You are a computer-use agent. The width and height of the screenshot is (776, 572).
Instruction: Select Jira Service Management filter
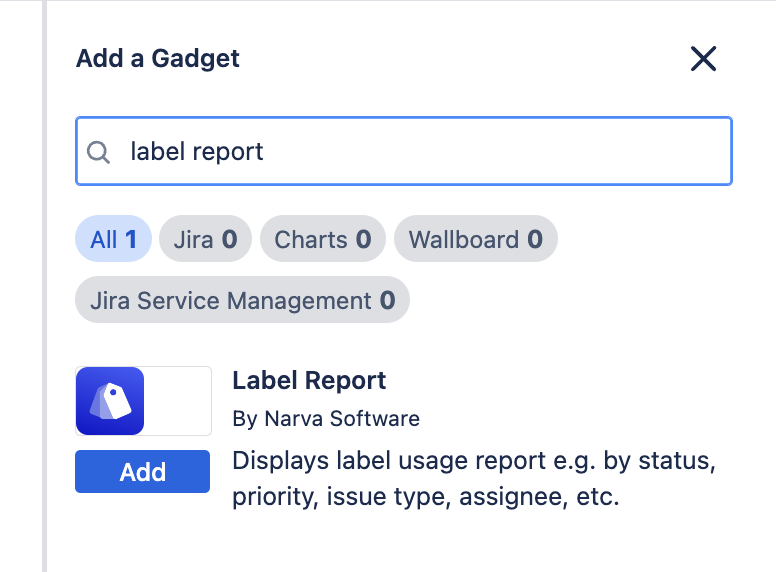(242, 300)
